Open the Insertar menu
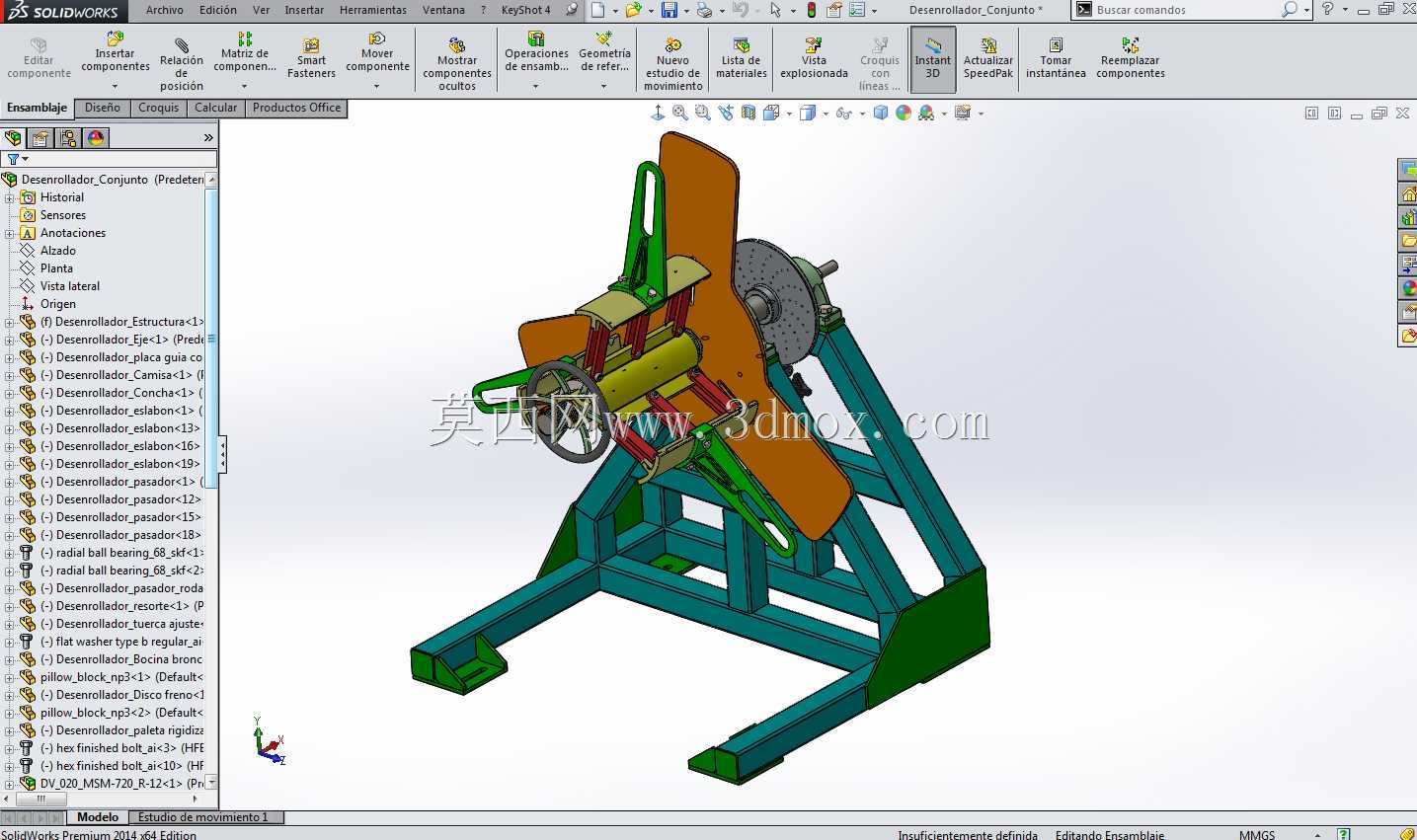The image size is (1417, 840). pyautogui.click(x=304, y=10)
